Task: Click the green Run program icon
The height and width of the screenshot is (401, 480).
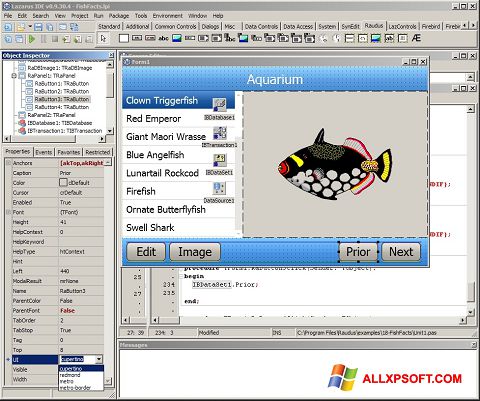Action: pos(32,39)
